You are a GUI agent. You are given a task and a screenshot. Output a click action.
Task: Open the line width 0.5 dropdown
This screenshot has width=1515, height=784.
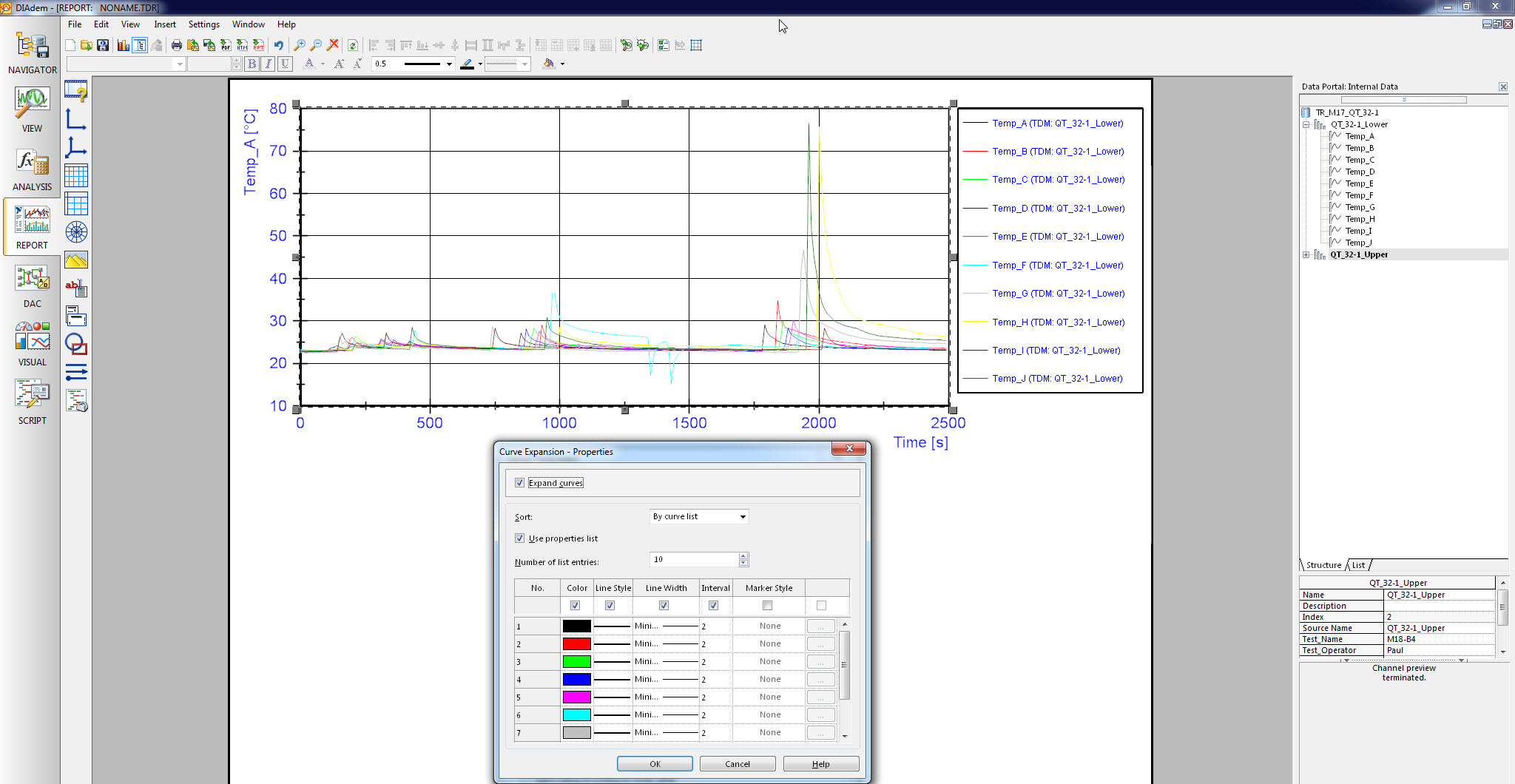(449, 64)
